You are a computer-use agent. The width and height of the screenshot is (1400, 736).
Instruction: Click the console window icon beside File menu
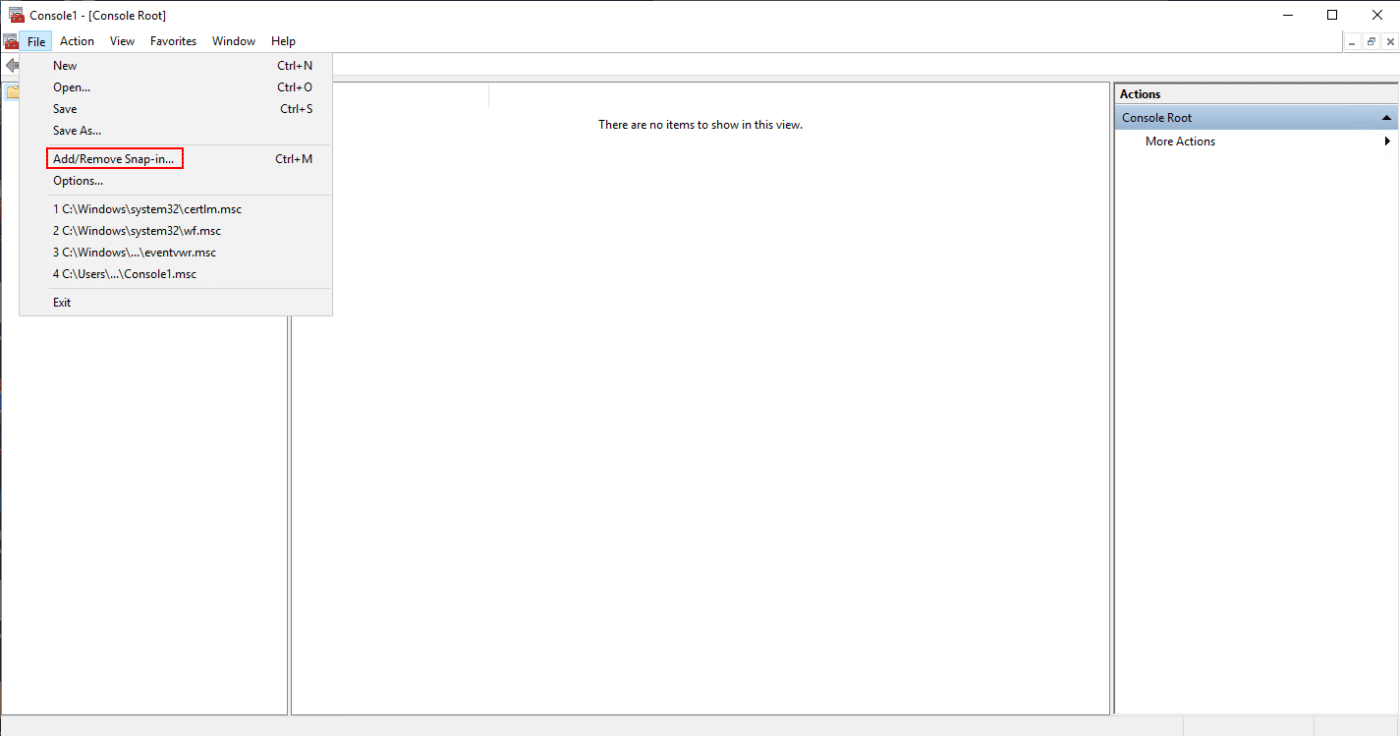12,41
